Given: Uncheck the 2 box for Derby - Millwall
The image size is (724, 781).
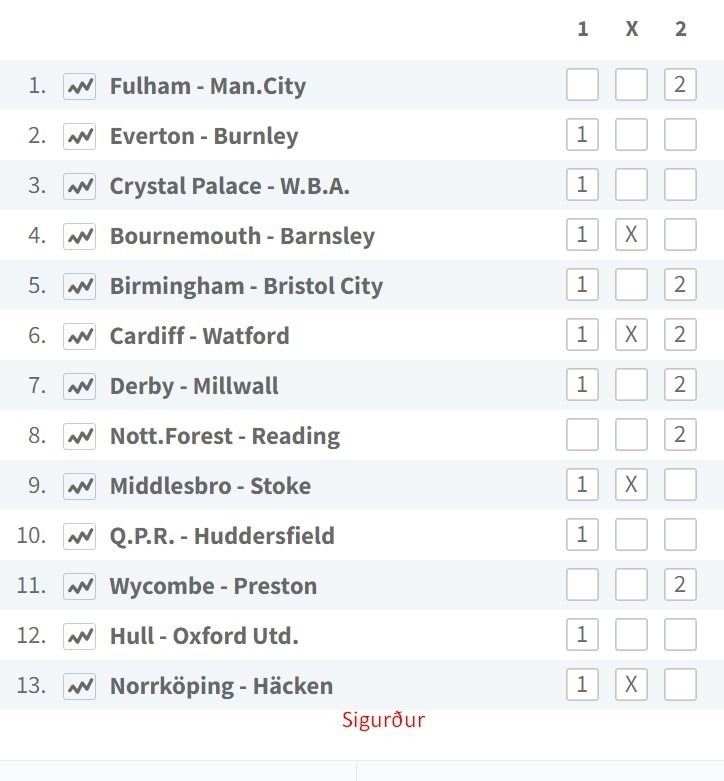Looking at the screenshot, I should coord(680,385).
